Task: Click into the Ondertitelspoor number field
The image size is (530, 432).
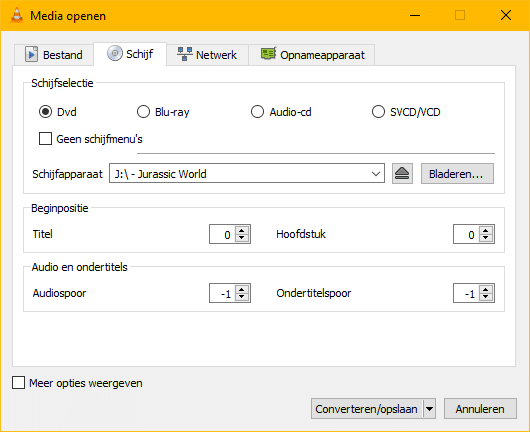Action: [466, 293]
